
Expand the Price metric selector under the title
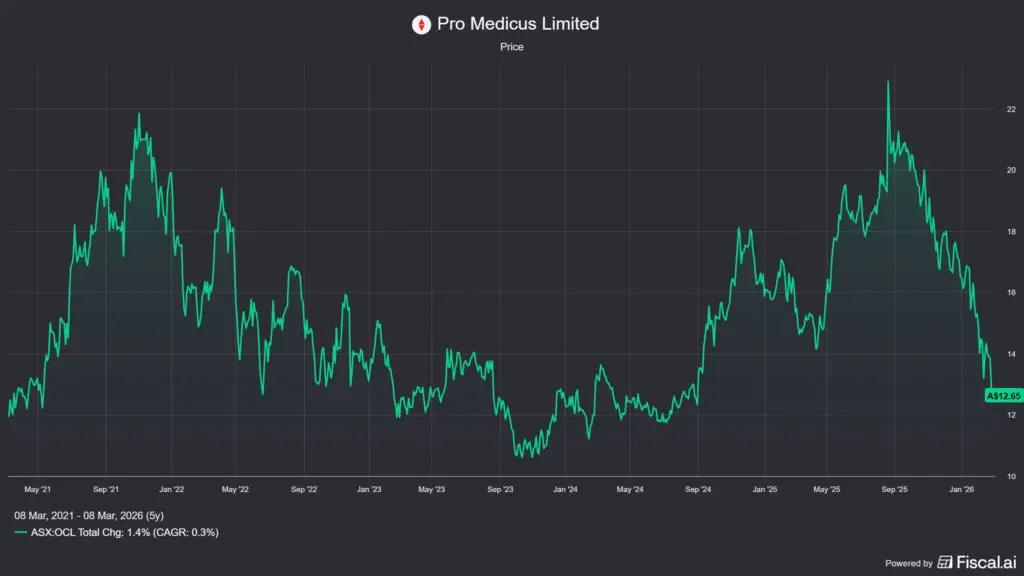click(x=512, y=46)
